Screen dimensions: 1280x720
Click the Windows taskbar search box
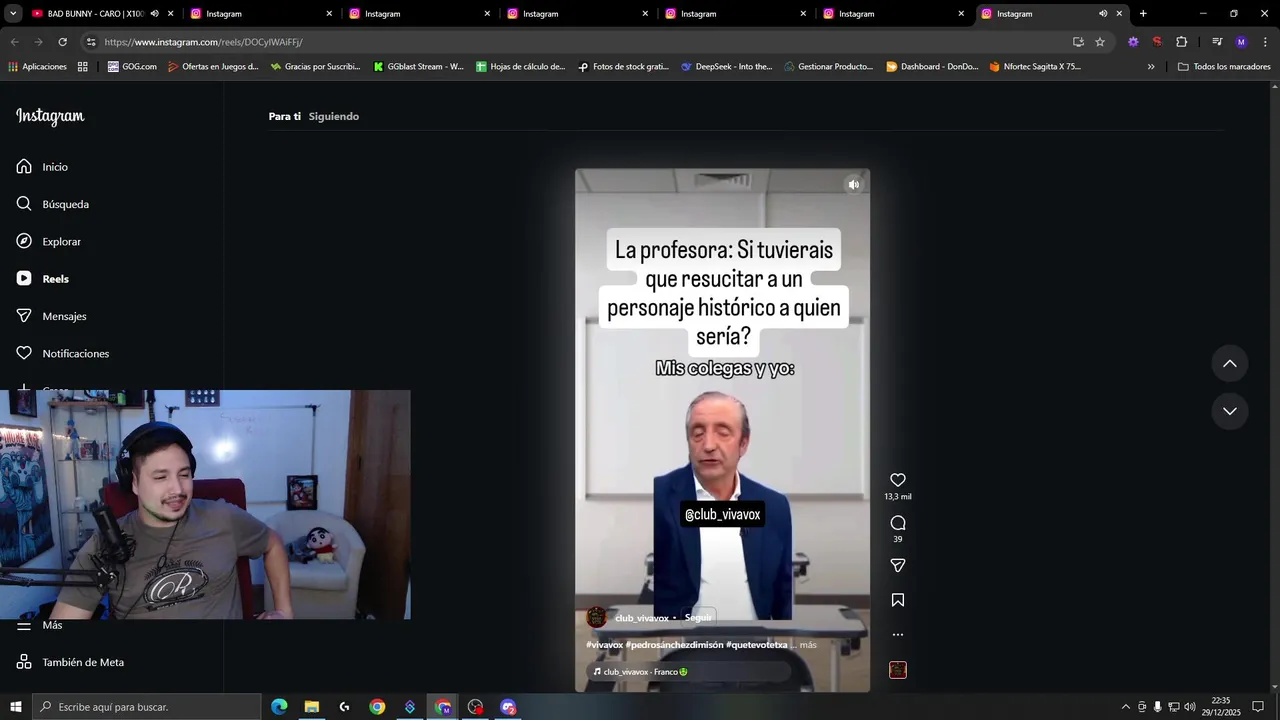point(146,707)
